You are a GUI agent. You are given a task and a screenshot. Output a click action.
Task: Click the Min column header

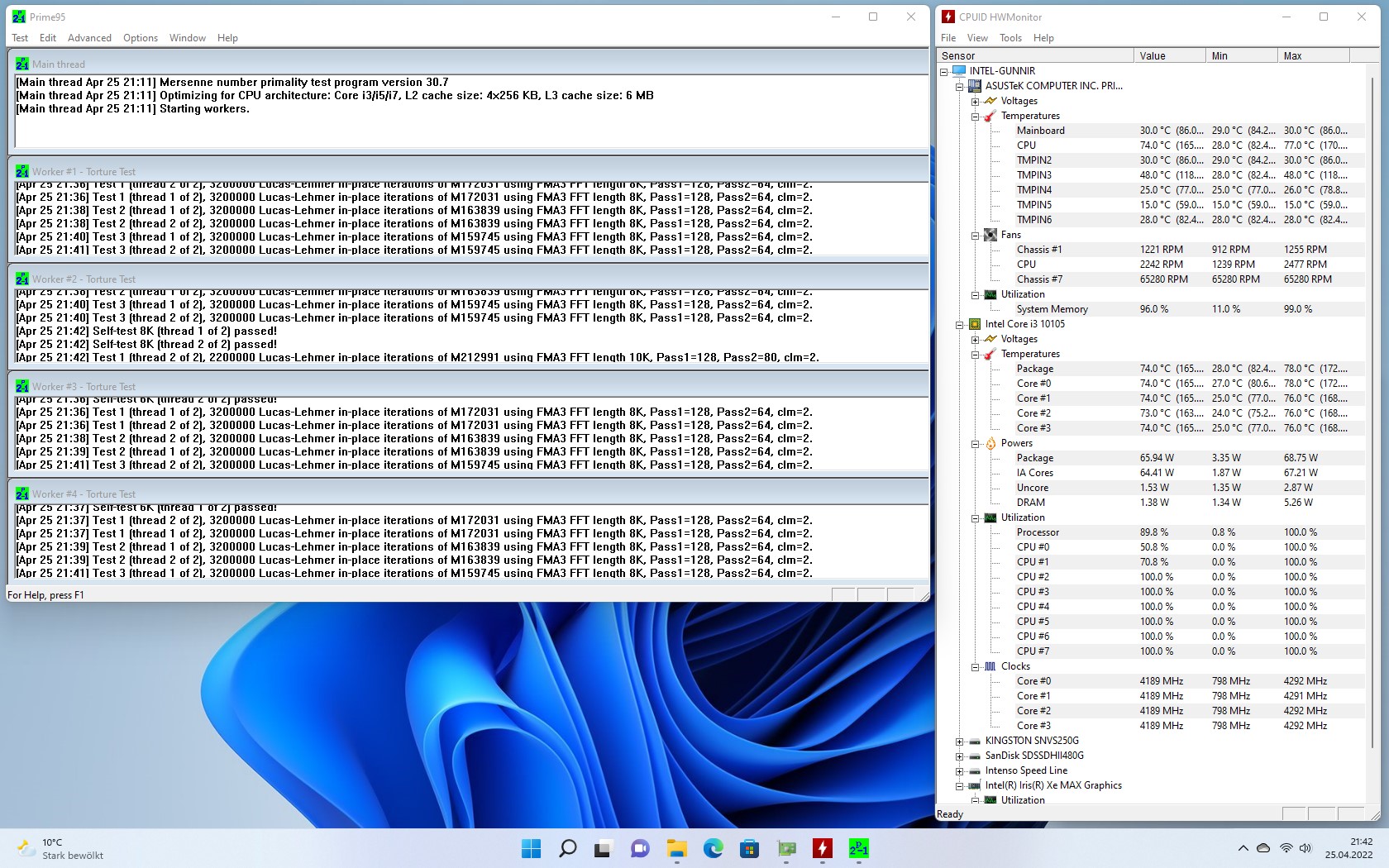1242,55
